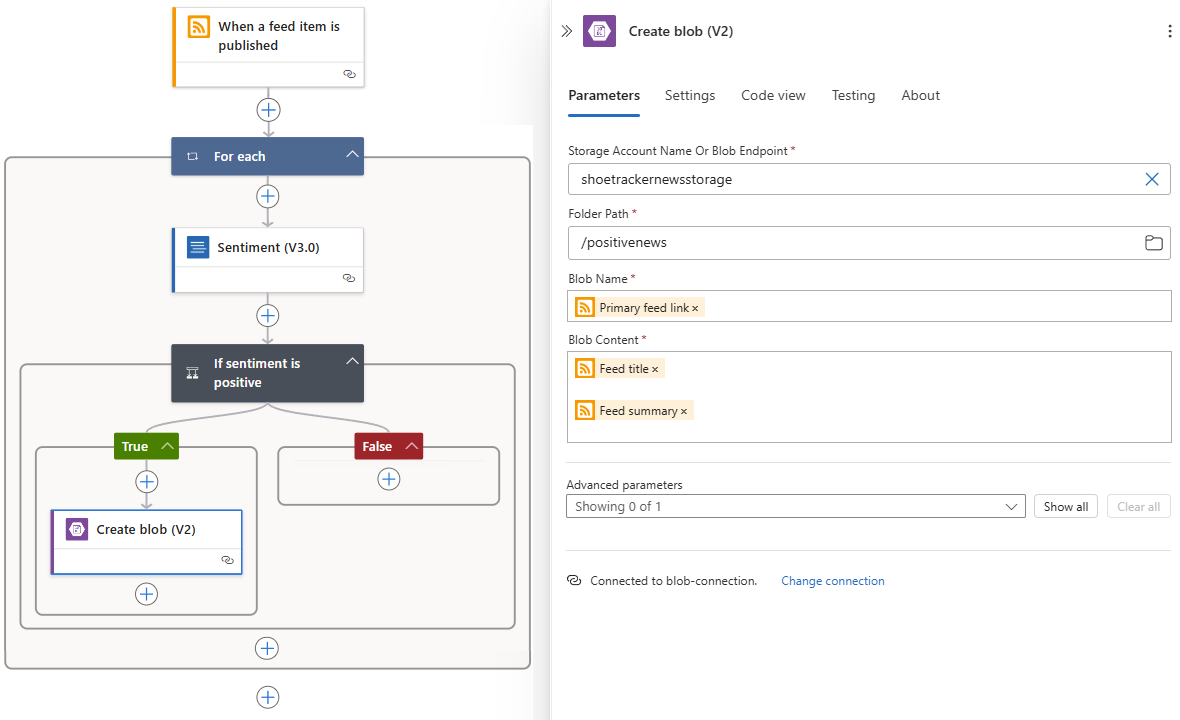1180x720 pixels.
Task: Click the connection icon on Create blob node
Action: tap(228, 560)
